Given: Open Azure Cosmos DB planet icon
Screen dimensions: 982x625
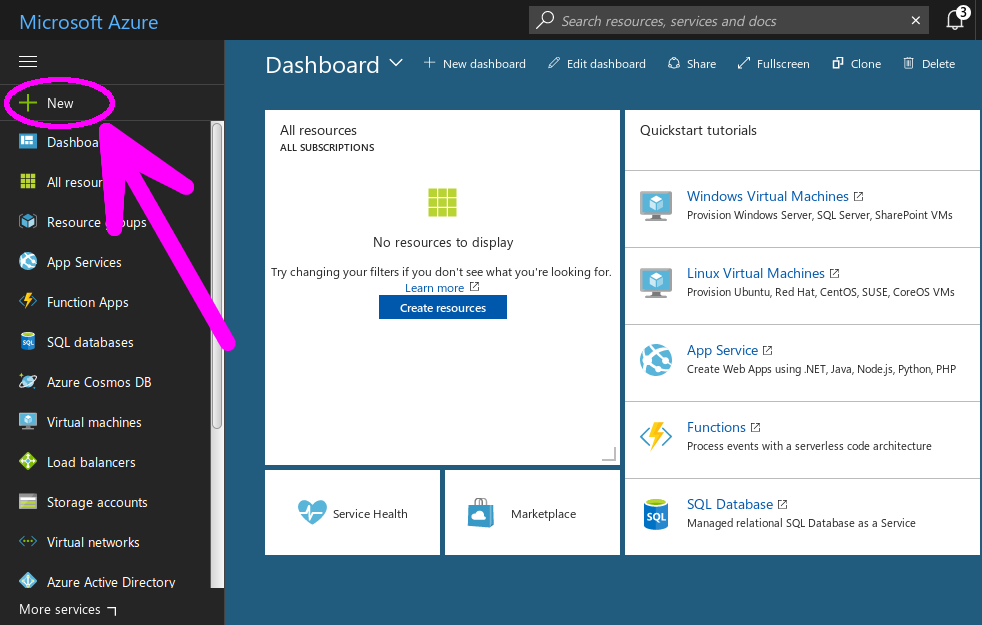Looking at the screenshot, I should click(x=28, y=381).
